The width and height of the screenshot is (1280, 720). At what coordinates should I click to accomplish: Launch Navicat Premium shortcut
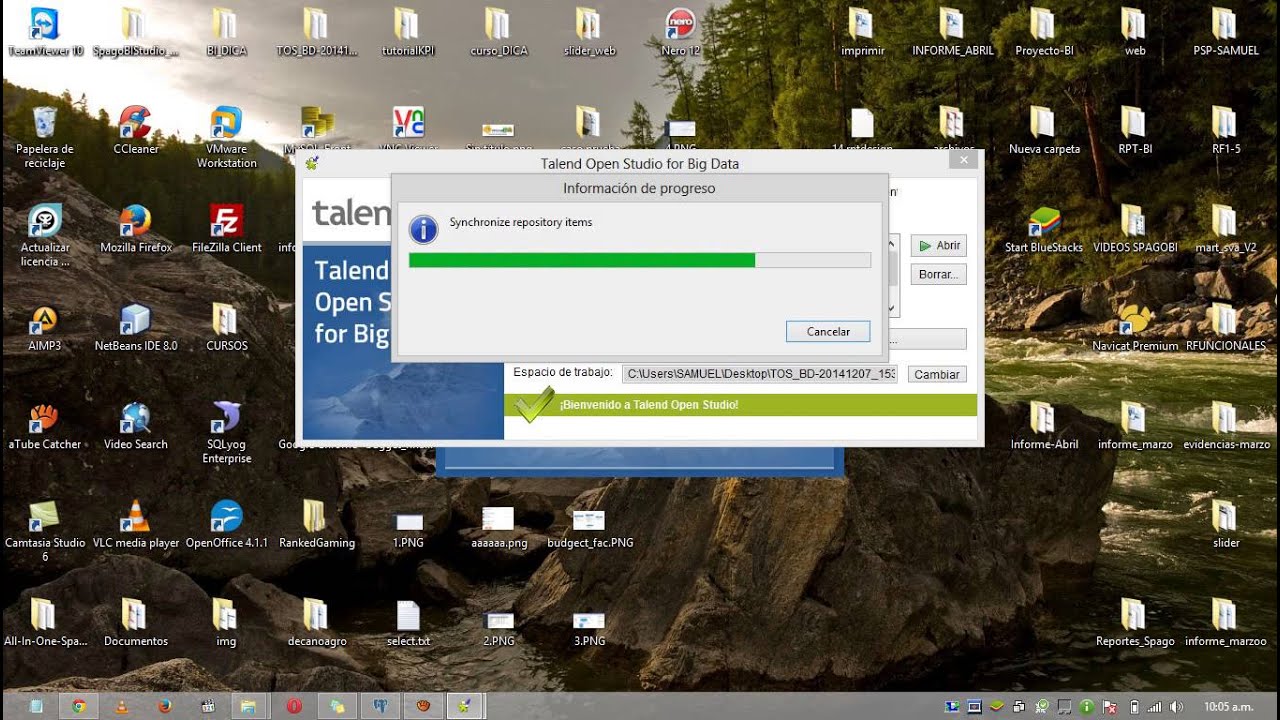click(1135, 327)
